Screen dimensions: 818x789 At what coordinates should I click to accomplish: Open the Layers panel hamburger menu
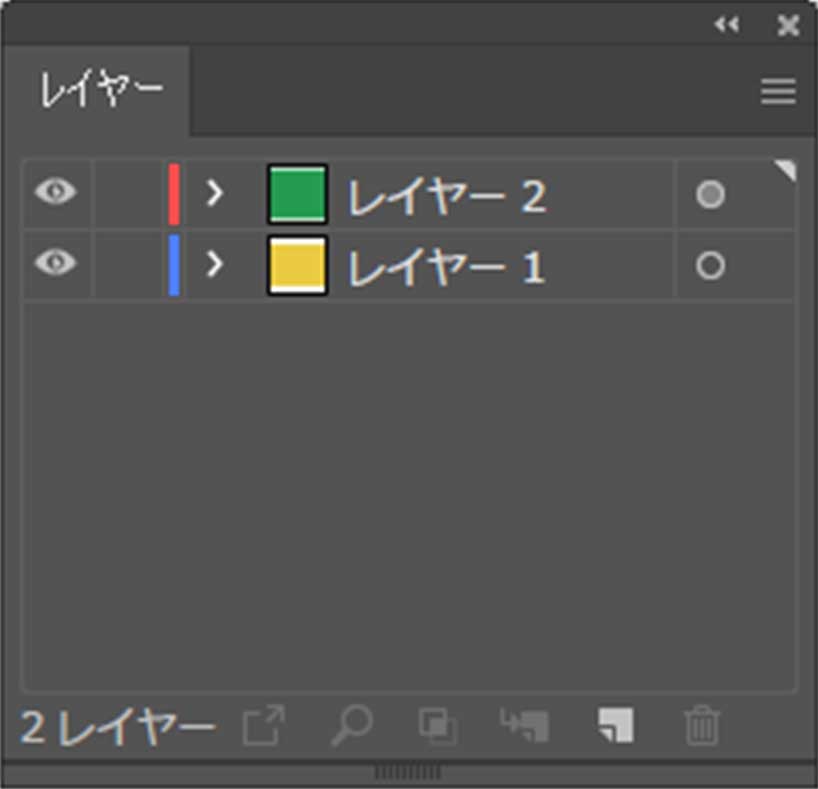[x=778, y=91]
